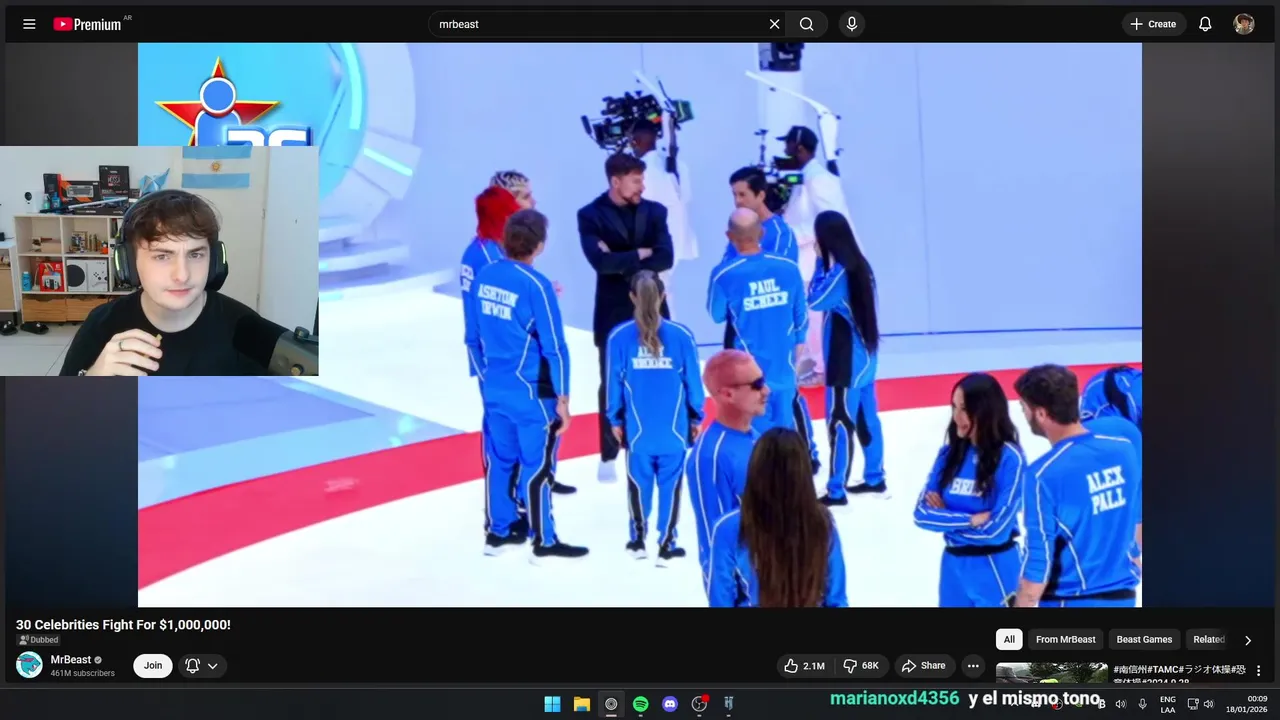The image size is (1280, 720).
Task: Share this video
Action: 923,665
